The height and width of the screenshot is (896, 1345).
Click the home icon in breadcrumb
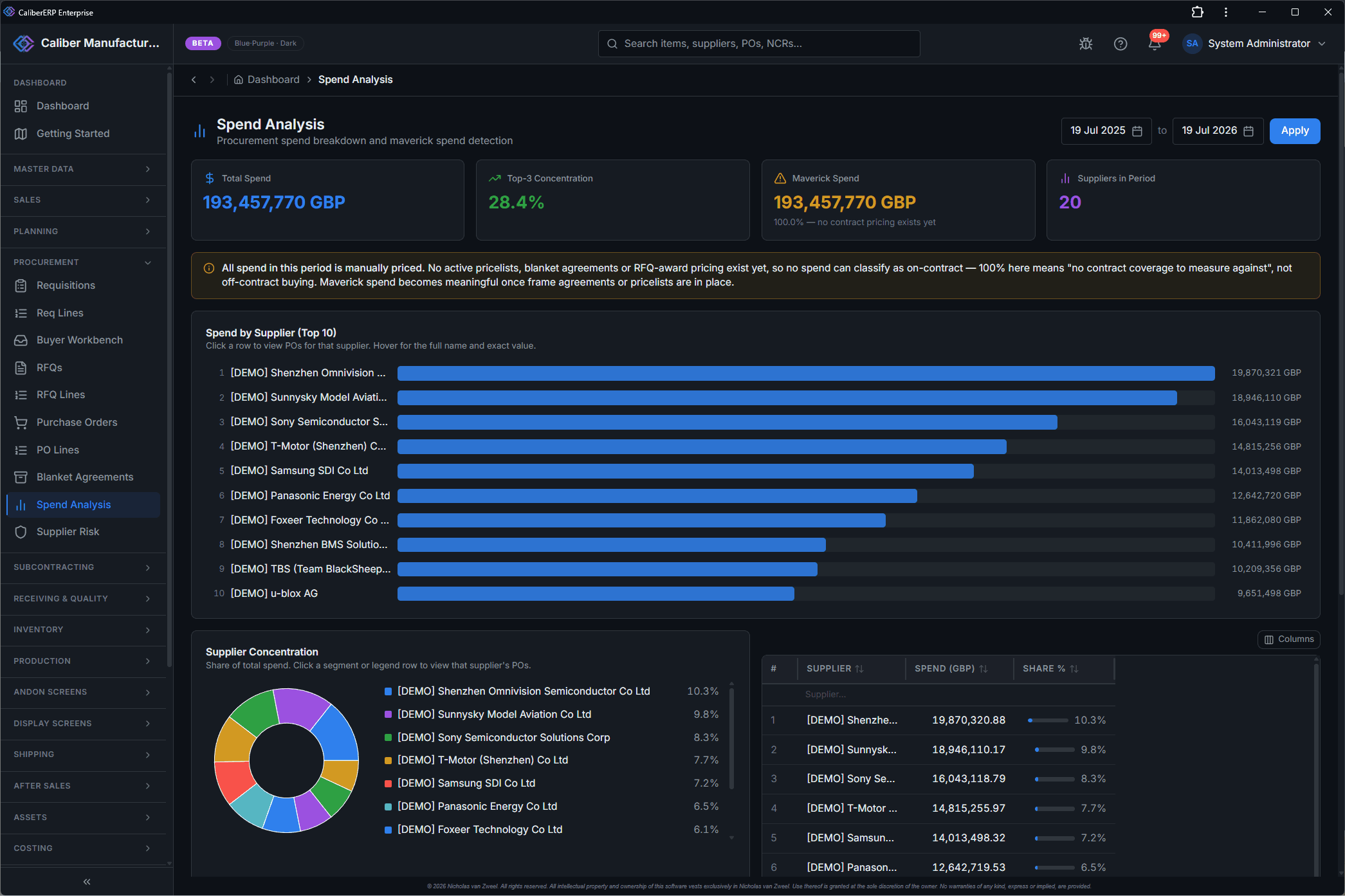(x=238, y=80)
